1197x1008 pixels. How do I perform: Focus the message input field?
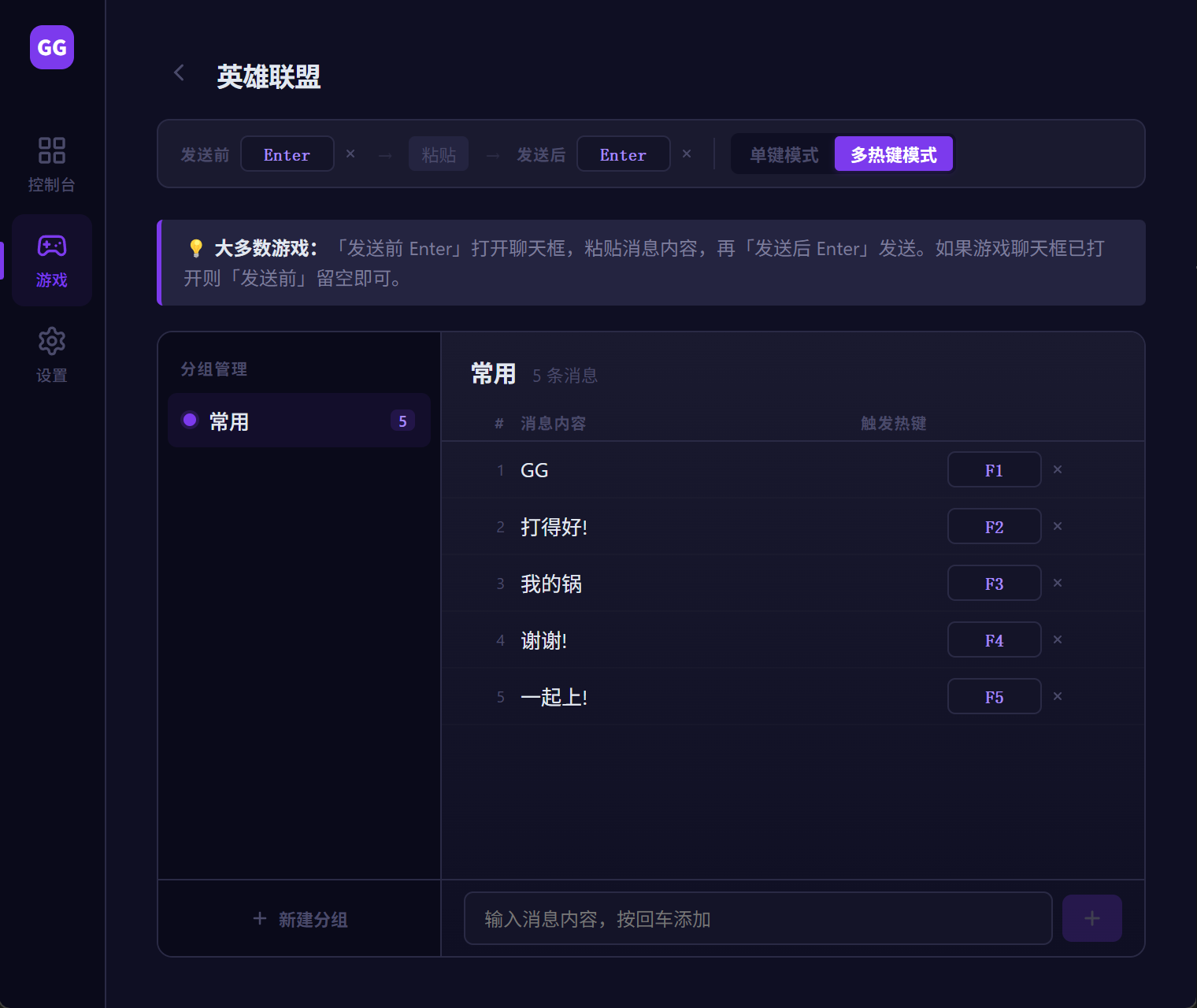point(758,918)
